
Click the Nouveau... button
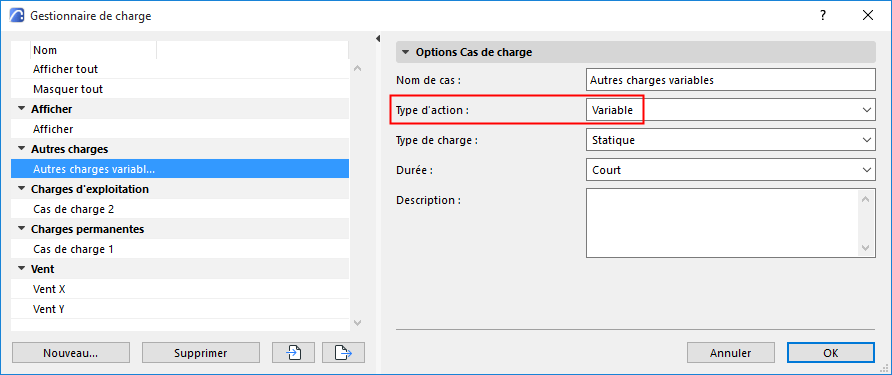[x=71, y=353]
